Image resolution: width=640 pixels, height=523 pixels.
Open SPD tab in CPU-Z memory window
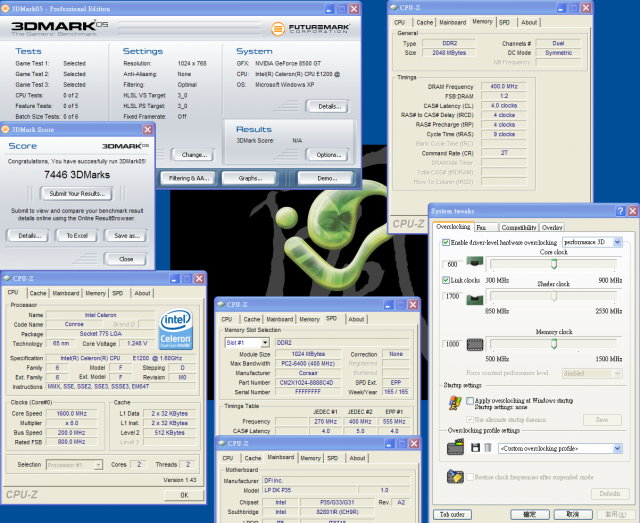pos(504,22)
